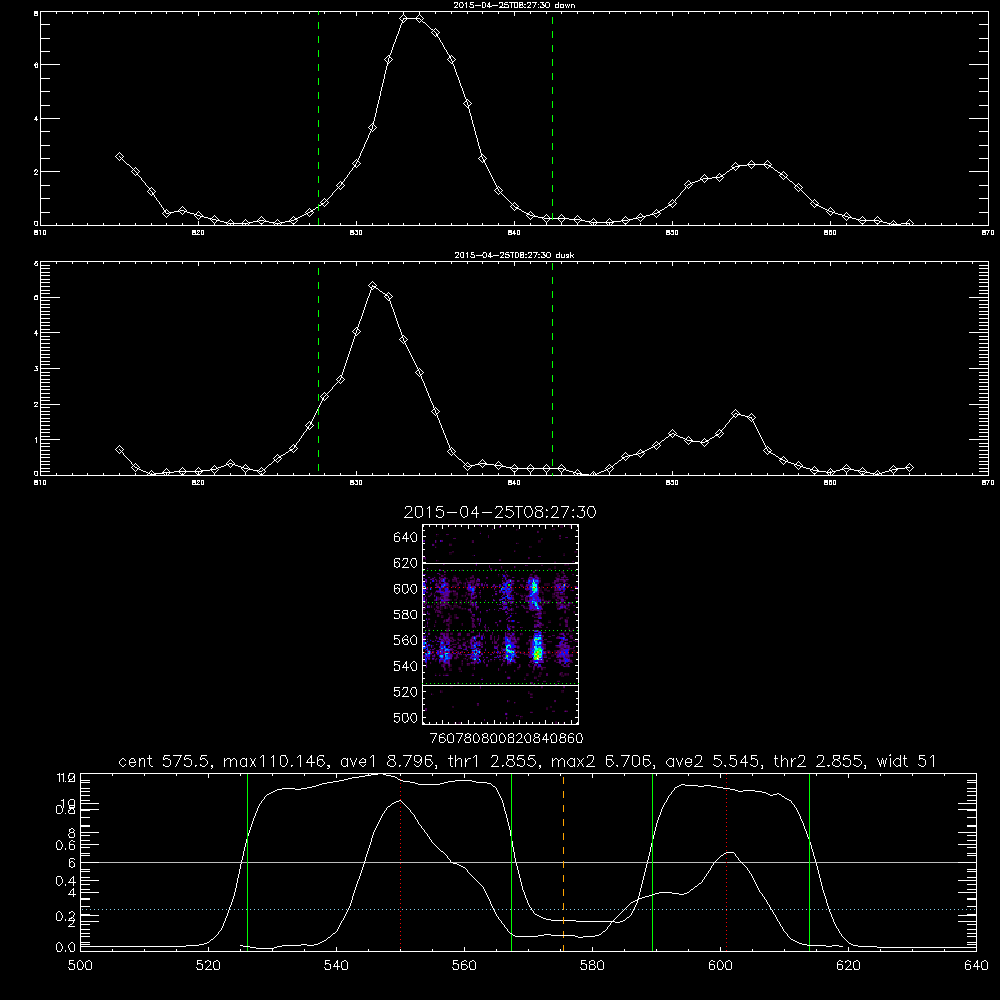Select the green boundary line near 567 in profile plot
This screenshot has width=1000, height=1000.
tap(511, 861)
